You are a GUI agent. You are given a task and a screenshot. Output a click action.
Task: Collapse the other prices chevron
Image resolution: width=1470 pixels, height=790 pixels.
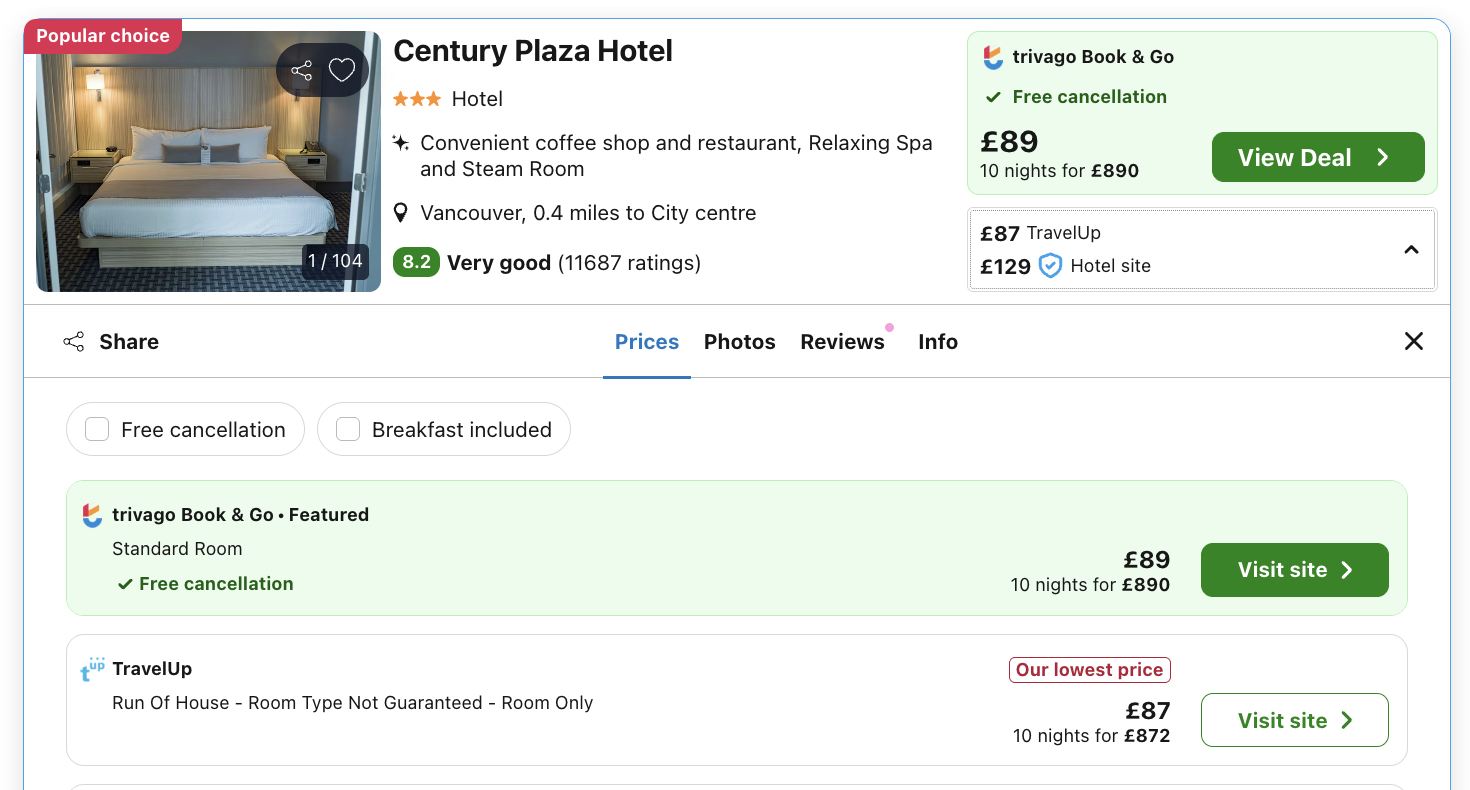pos(1411,250)
